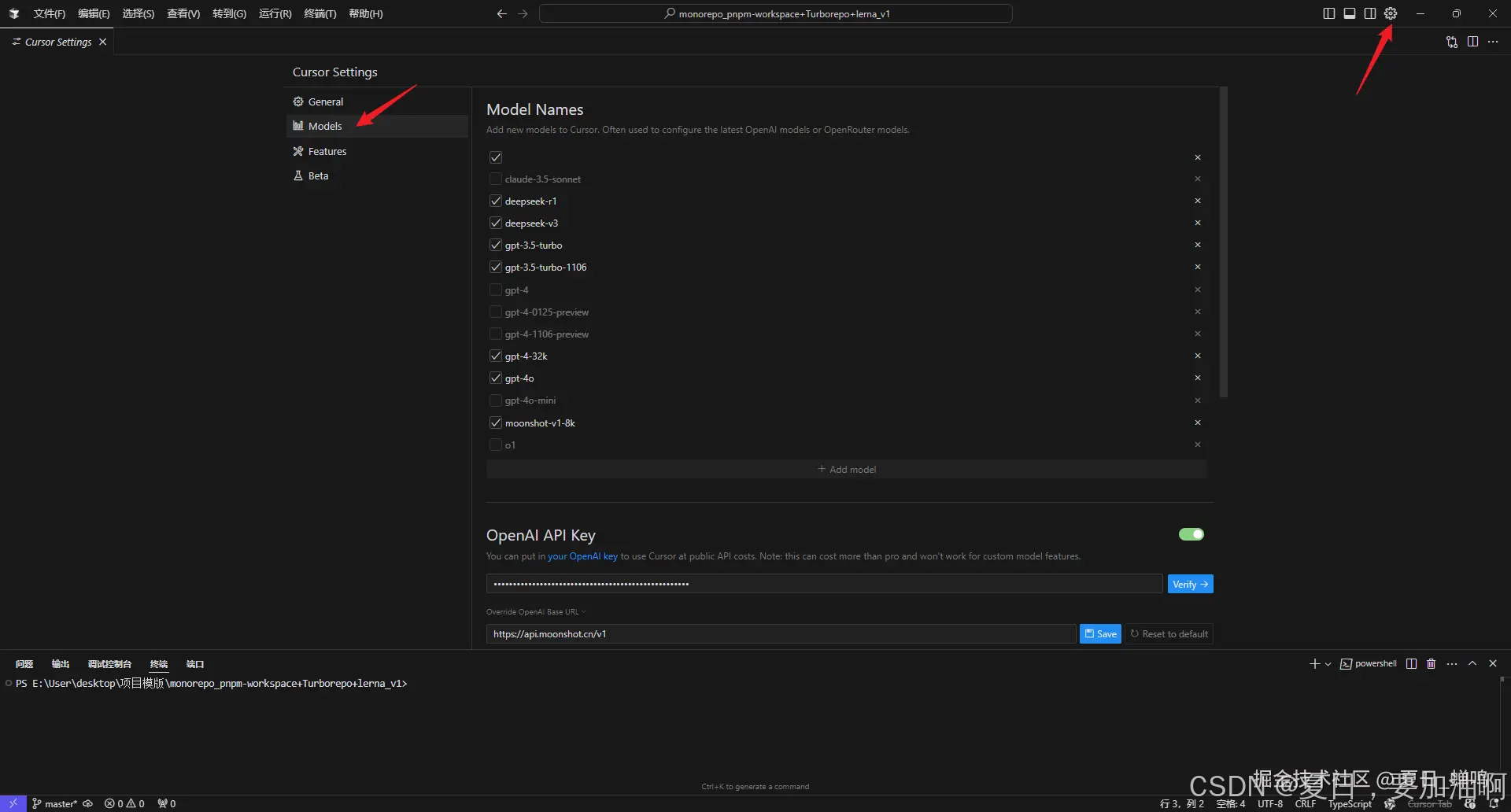Enable the gpt-4 model checkbox
Viewport: 1511px width, 812px height.
click(496, 290)
